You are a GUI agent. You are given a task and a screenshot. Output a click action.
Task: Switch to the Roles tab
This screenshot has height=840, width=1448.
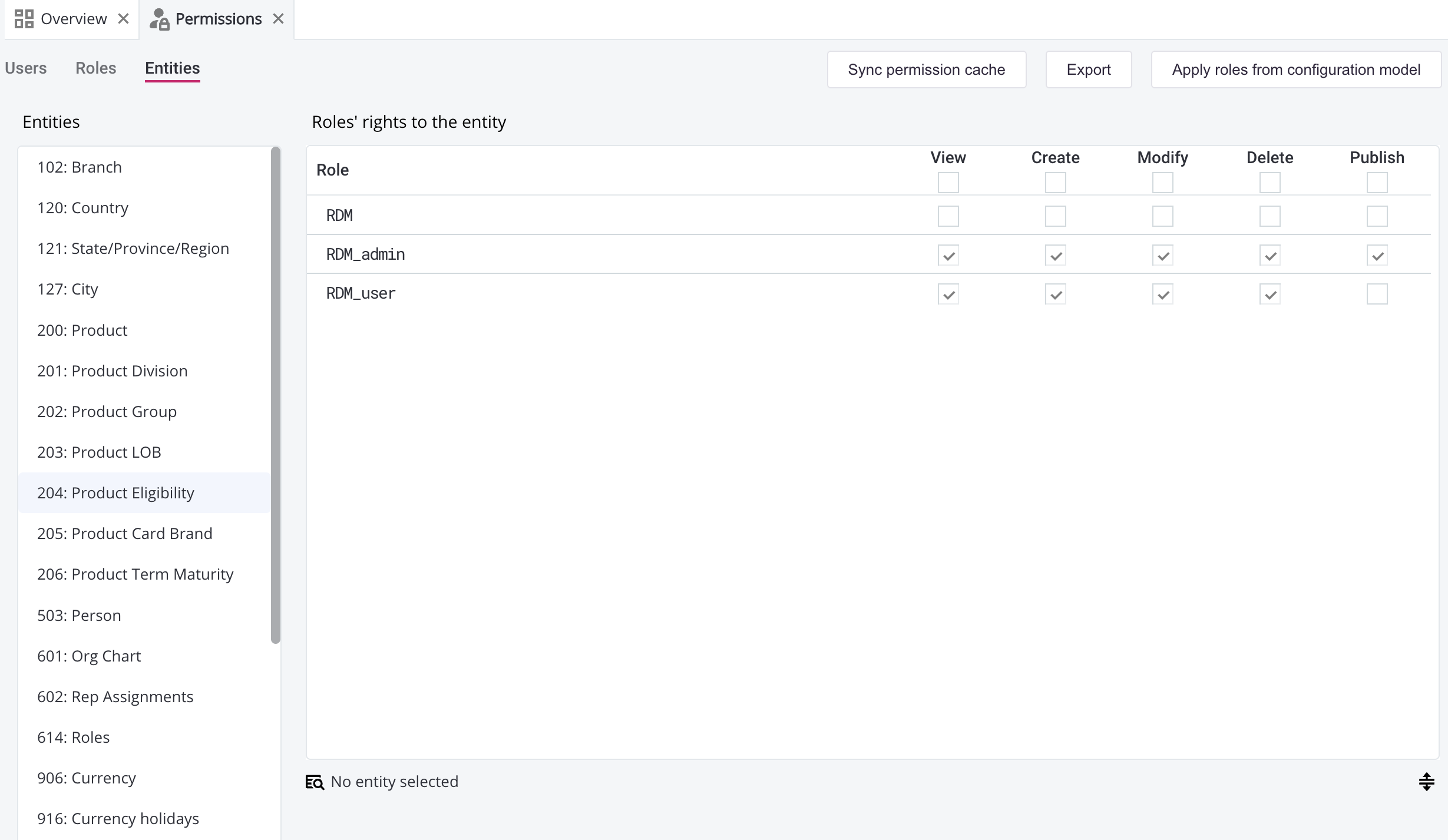(95, 68)
